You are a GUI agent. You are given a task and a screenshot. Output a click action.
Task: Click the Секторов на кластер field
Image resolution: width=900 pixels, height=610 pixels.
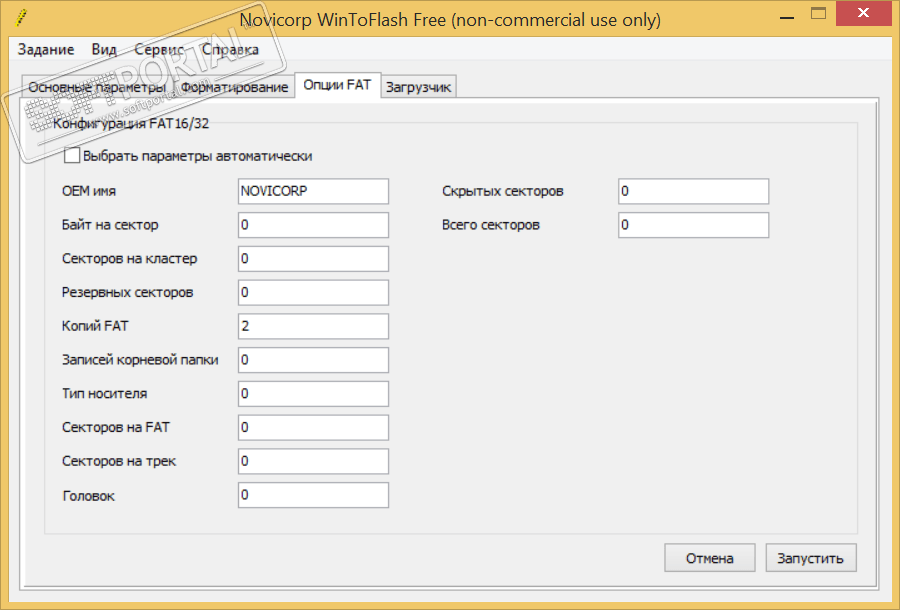point(313,259)
